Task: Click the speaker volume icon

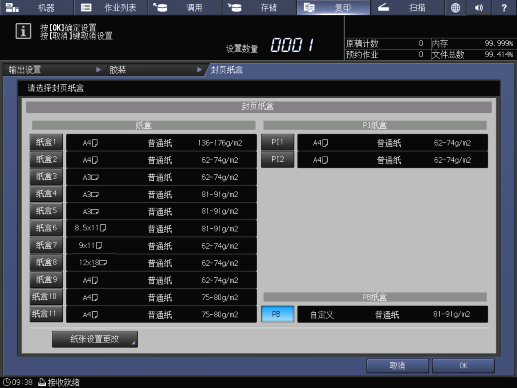Action: pos(479,7)
